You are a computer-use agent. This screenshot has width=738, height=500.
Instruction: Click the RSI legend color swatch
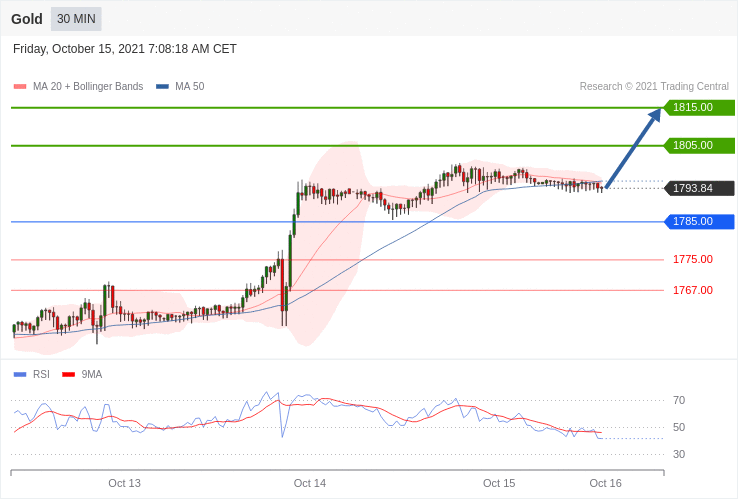(20, 375)
